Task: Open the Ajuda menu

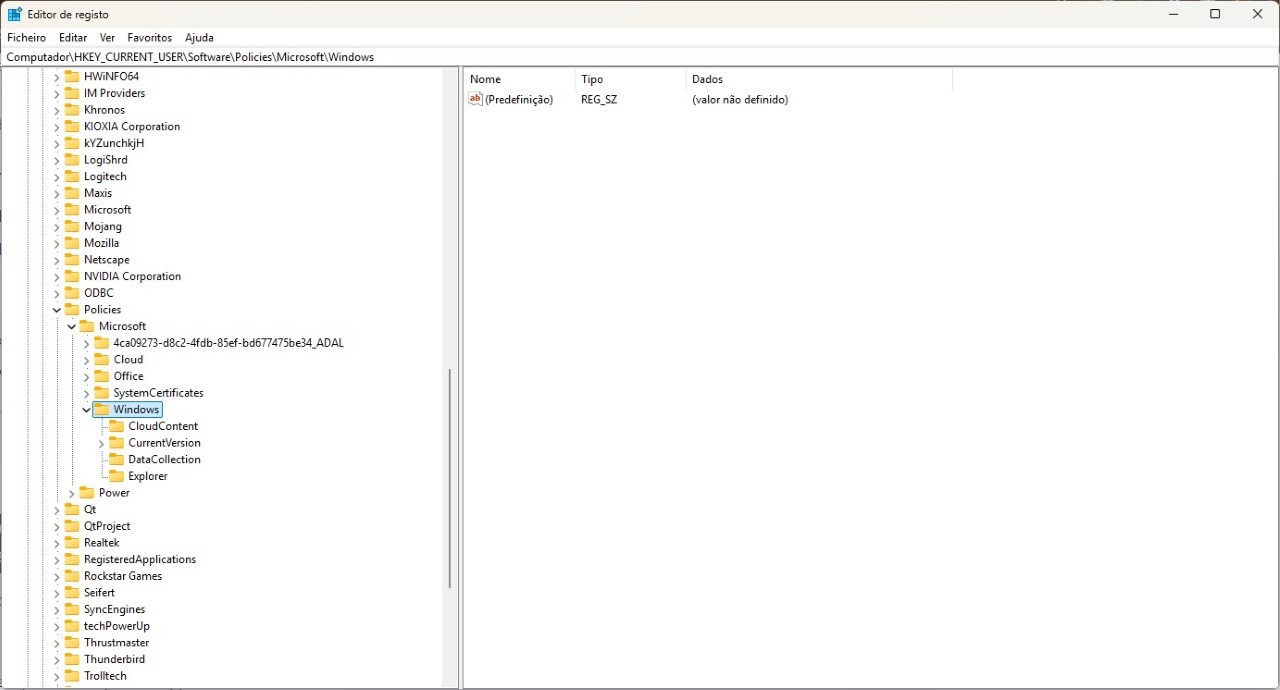Action: pyautogui.click(x=199, y=37)
